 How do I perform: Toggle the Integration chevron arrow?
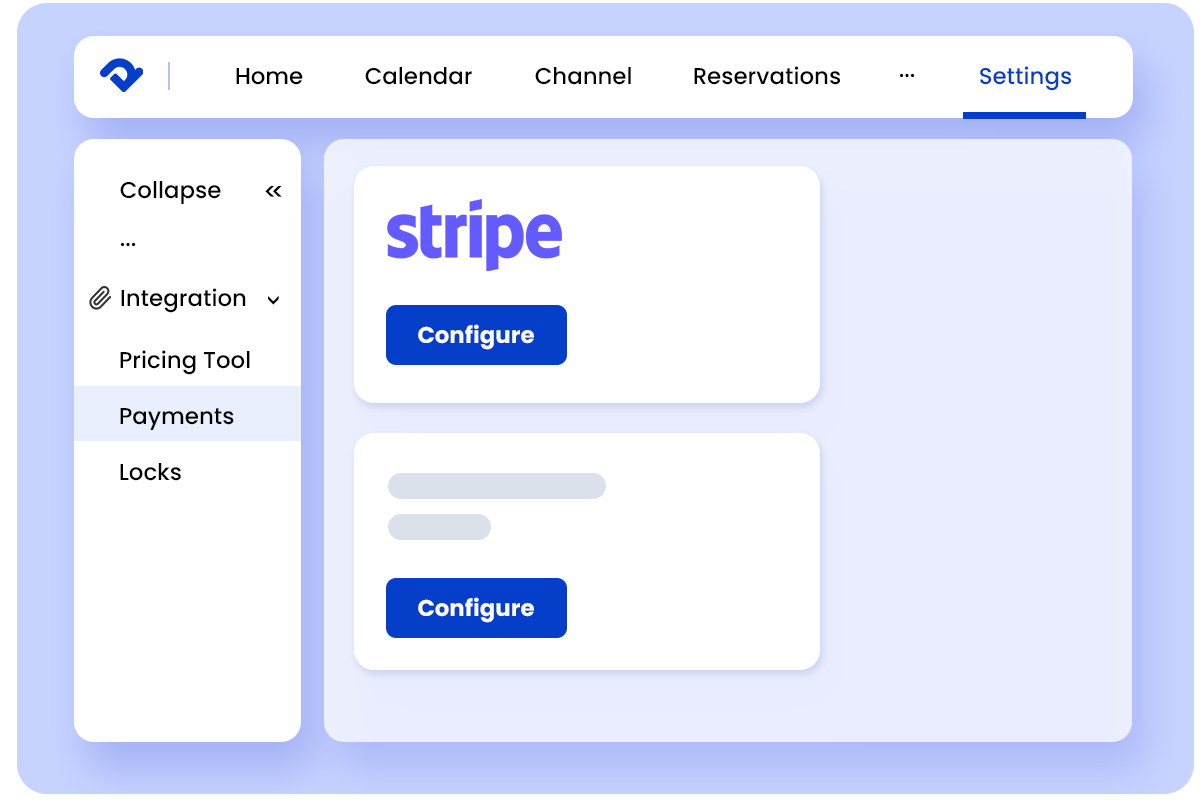pyautogui.click(x=274, y=300)
